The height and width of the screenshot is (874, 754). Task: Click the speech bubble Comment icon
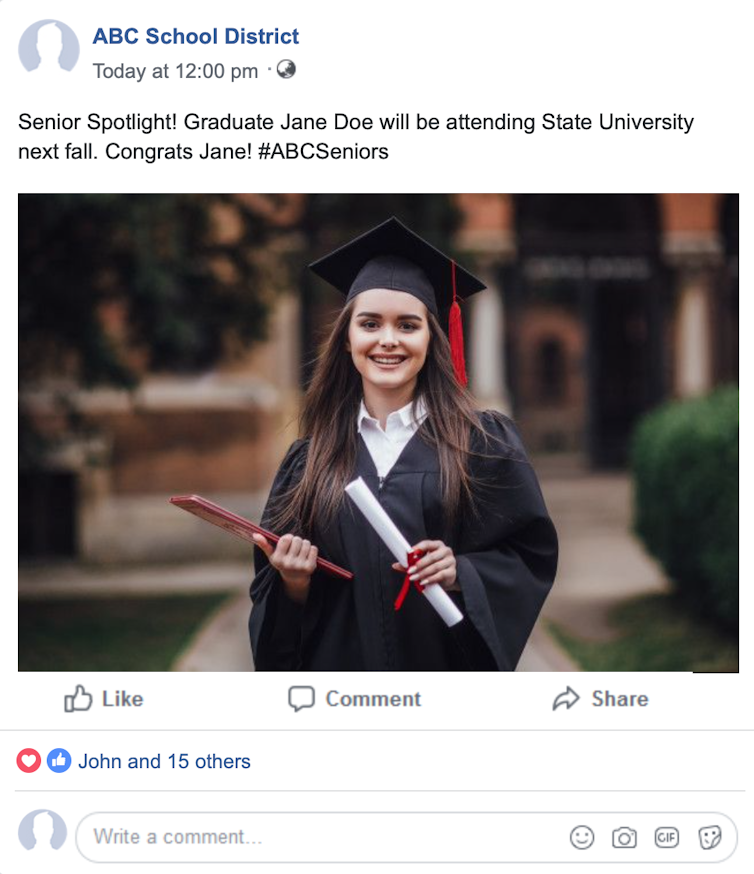coord(301,699)
